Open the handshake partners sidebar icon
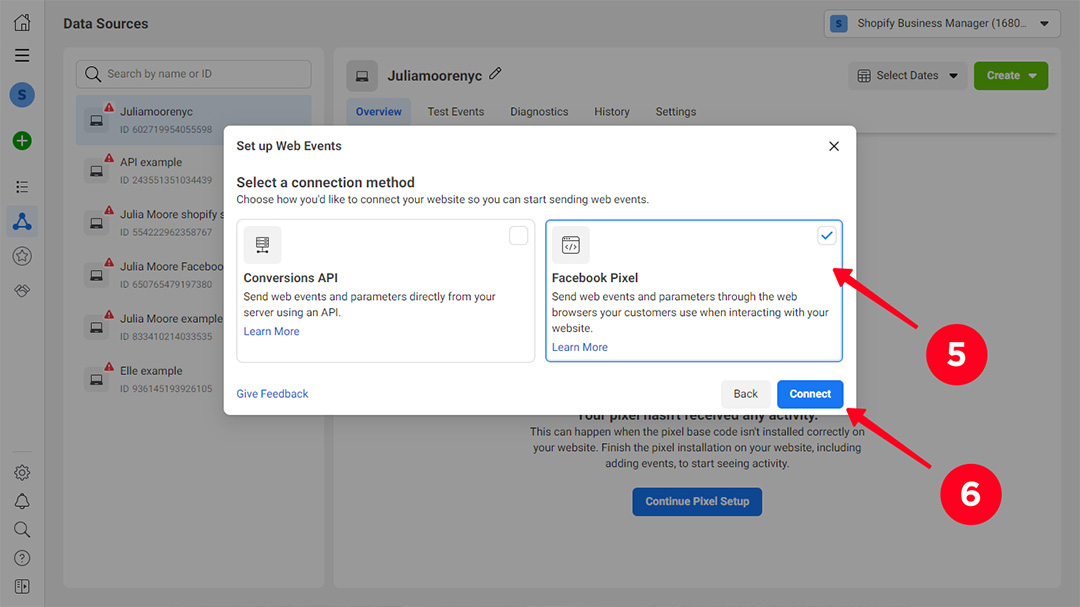This screenshot has width=1080, height=607. (x=22, y=291)
